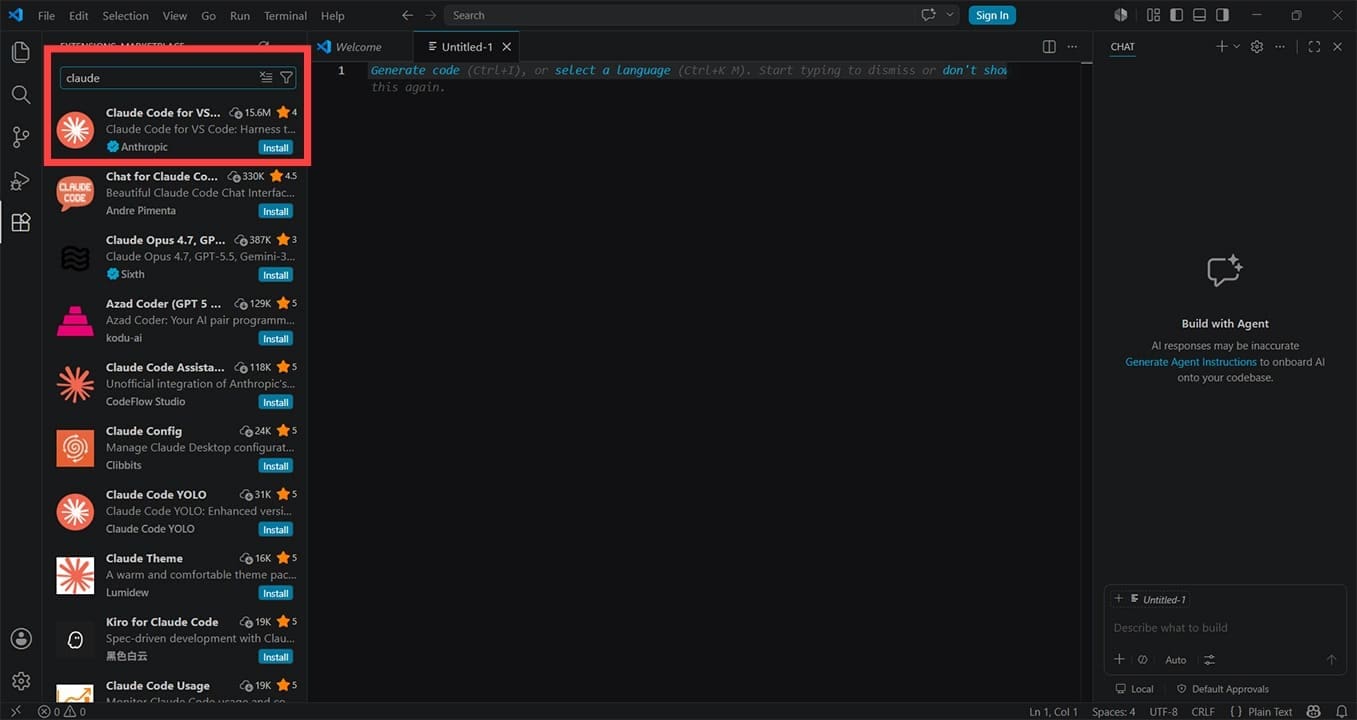Change the CRLF end of line sequence
The height and width of the screenshot is (720, 1357).
1203,712
